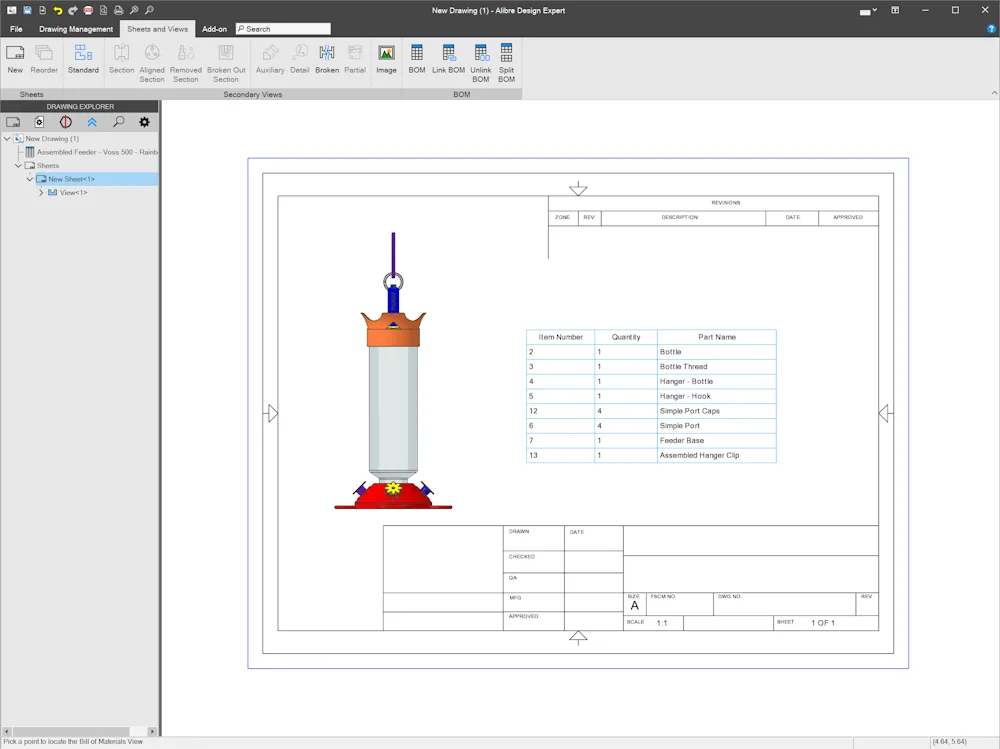Click the red-line circle icon in Drawing Explorer
The height and width of the screenshot is (749, 1000).
pyautogui.click(x=66, y=122)
